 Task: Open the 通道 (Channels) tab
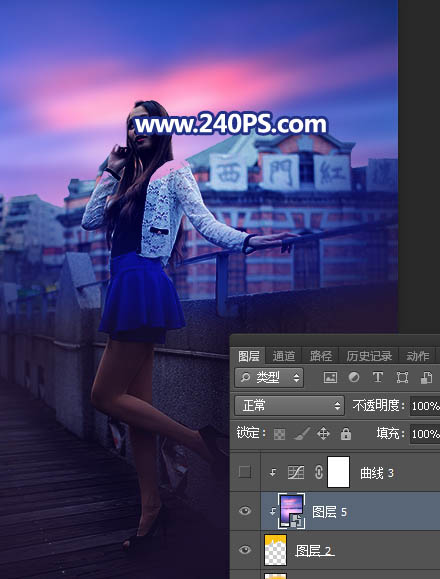(283, 356)
